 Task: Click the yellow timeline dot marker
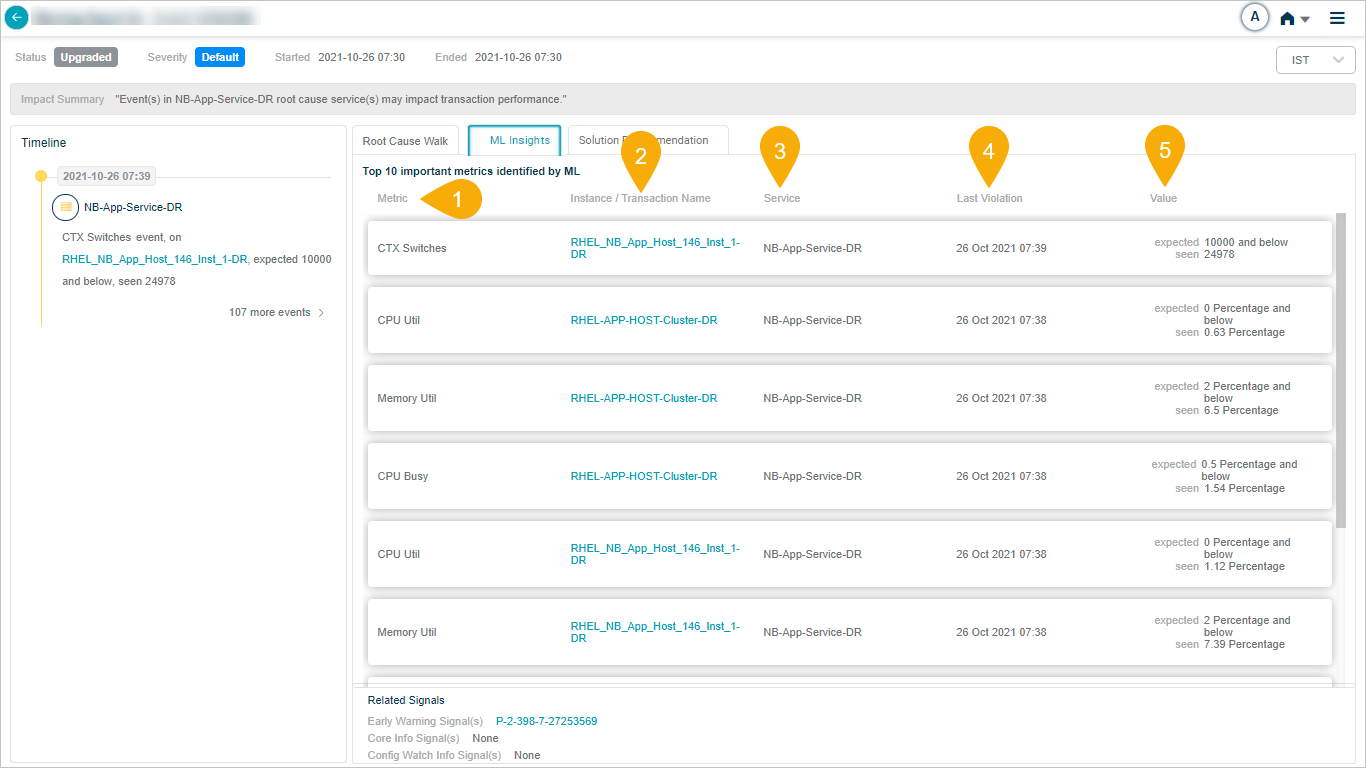click(41, 176)
